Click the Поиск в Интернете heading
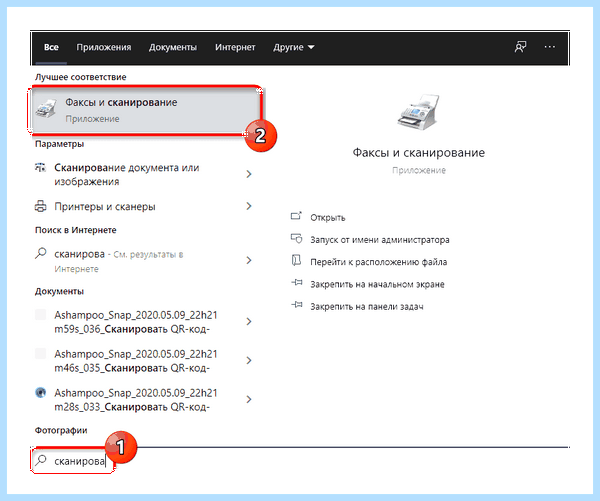This screenshot has height=501, width=600. coord(76,230)
